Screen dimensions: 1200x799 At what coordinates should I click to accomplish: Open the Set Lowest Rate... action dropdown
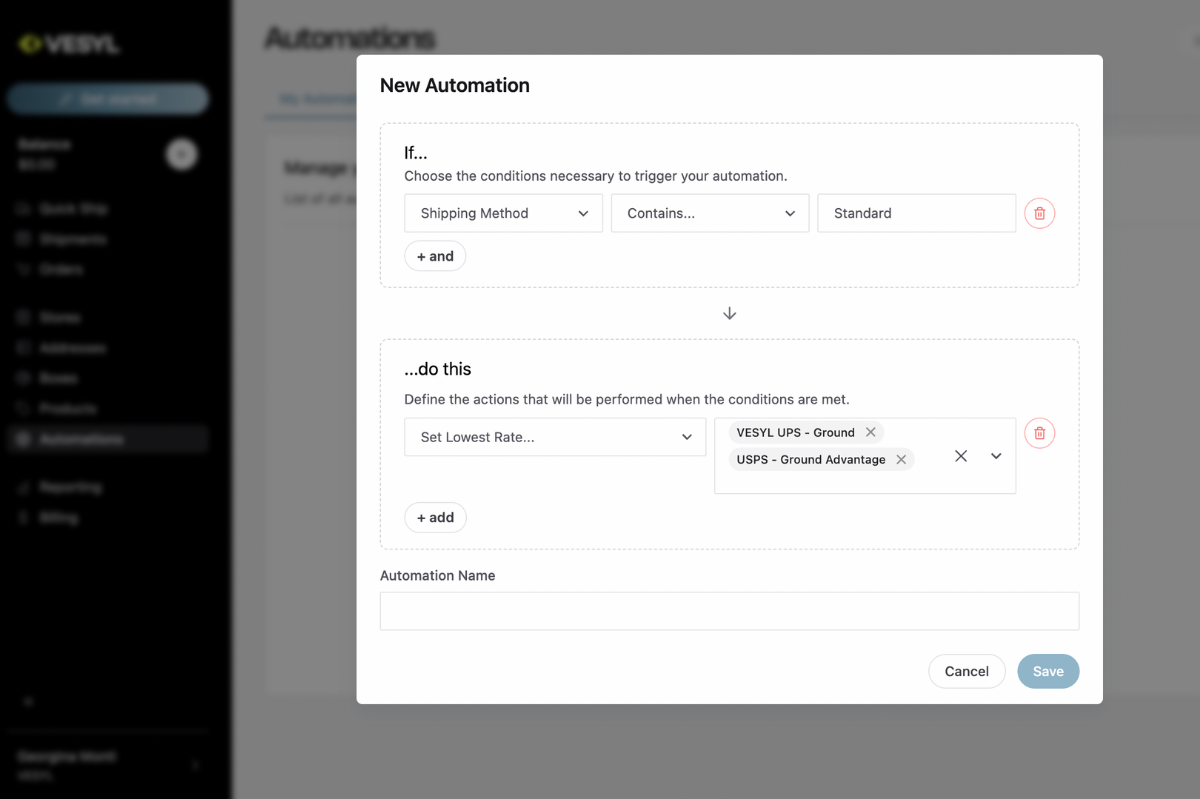[x=555, y=437]
